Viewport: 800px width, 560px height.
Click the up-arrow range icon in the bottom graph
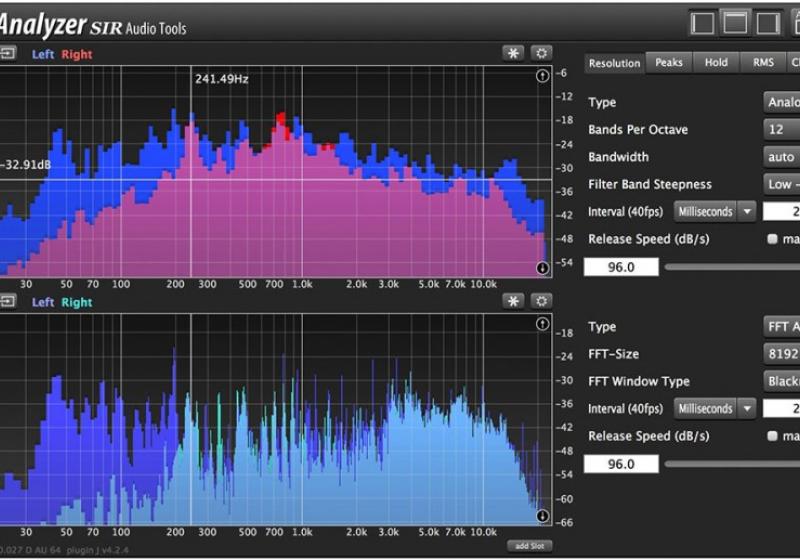pyautogui.click(x=542, y=324)
